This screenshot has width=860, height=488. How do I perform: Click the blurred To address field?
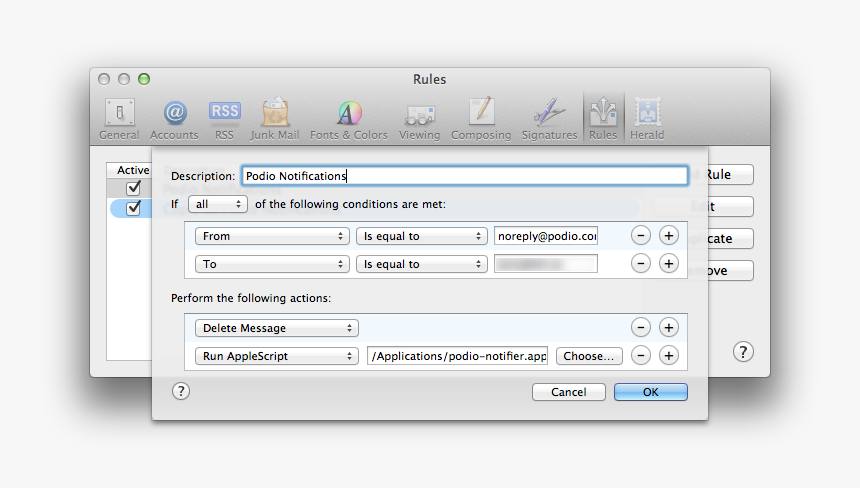[x=546, y=264]
